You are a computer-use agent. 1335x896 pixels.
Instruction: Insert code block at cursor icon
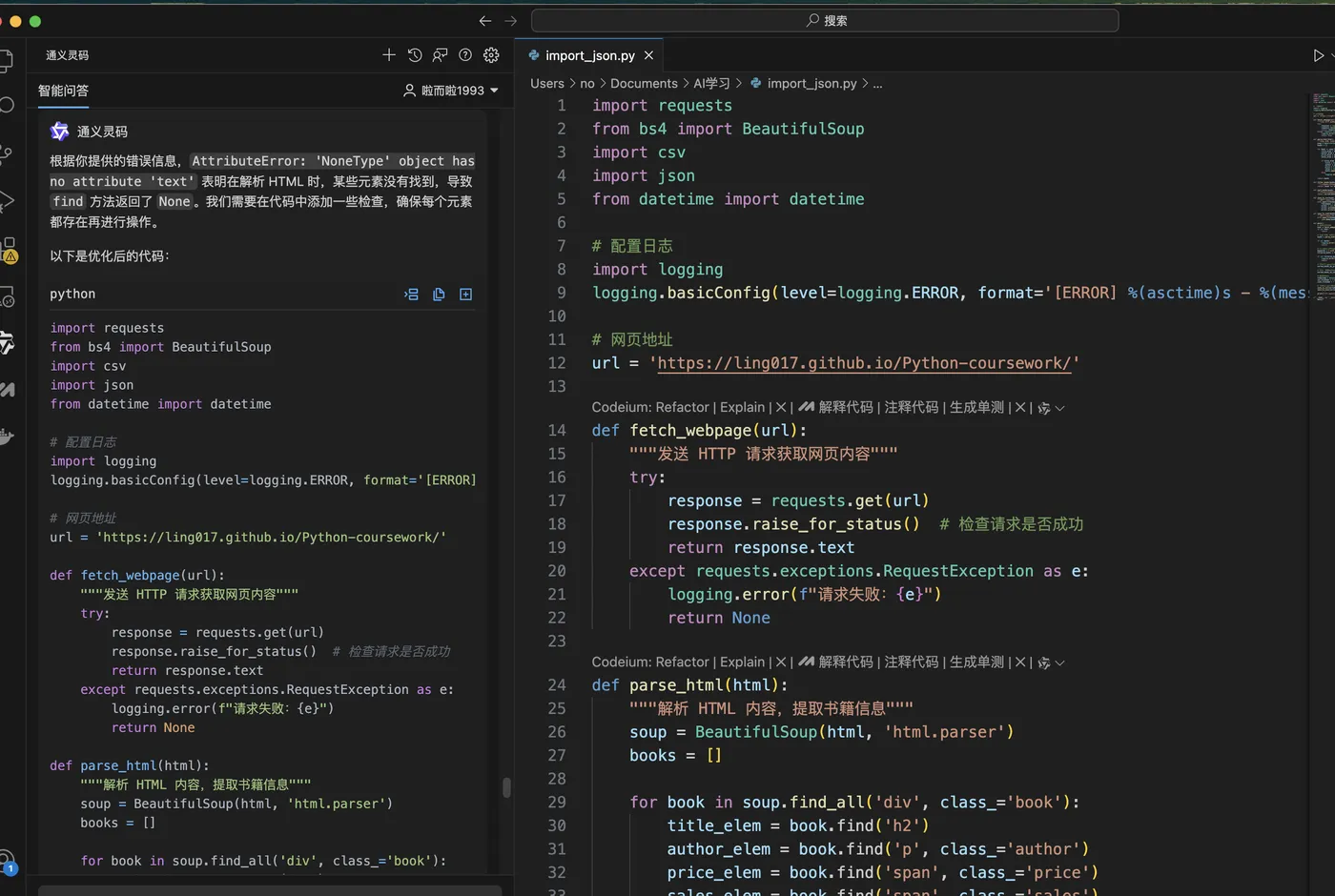click(412, 295)
